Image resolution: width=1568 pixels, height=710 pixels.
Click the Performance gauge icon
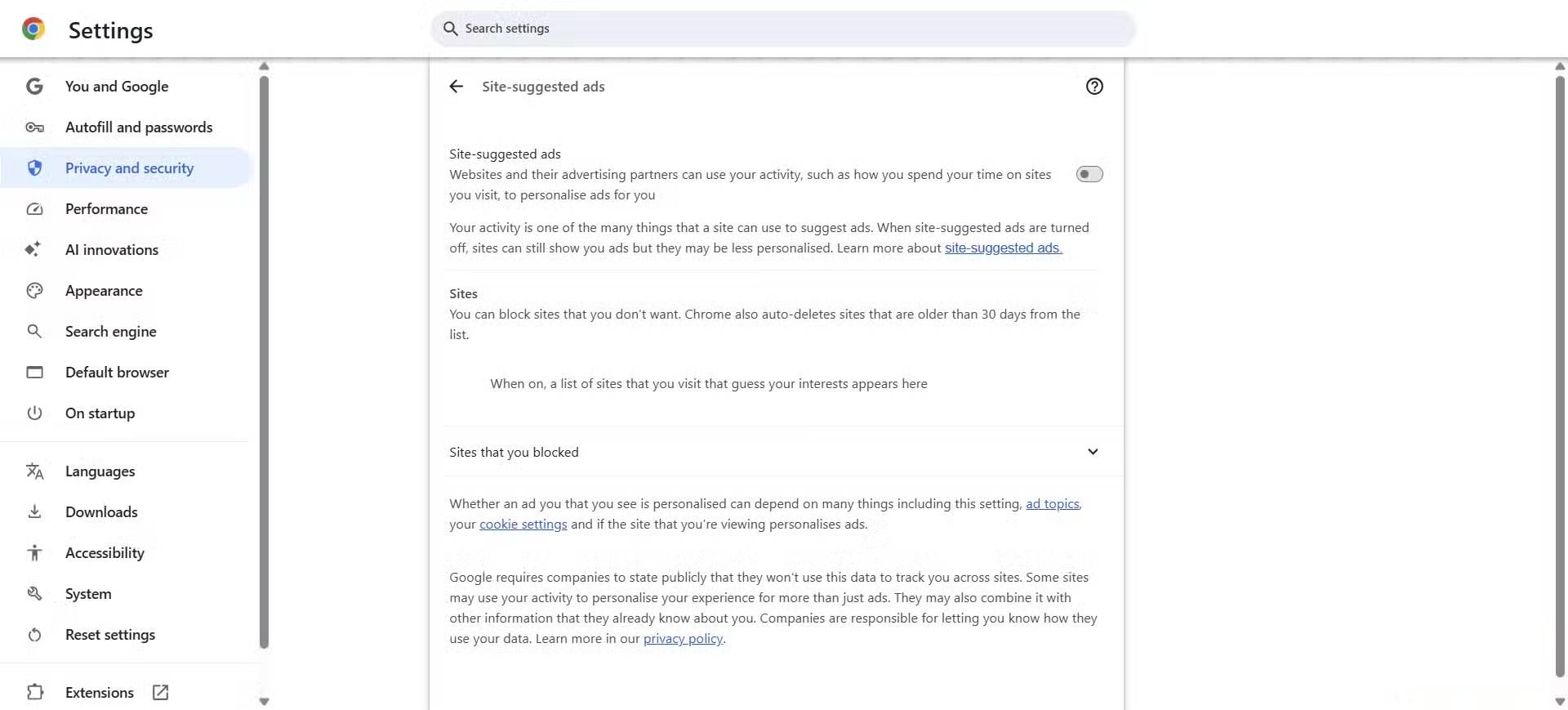point(34,209)
